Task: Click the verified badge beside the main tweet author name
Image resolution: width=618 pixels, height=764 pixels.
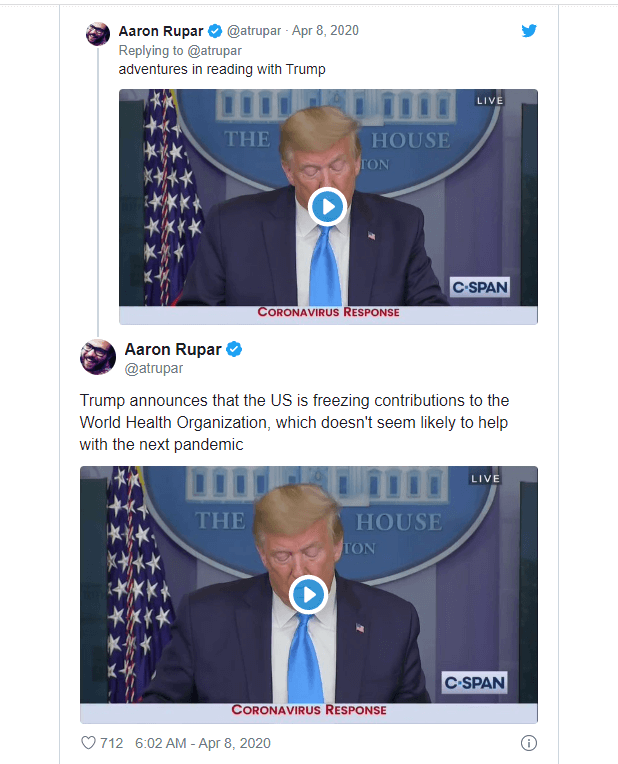Action: coord(234,349)
